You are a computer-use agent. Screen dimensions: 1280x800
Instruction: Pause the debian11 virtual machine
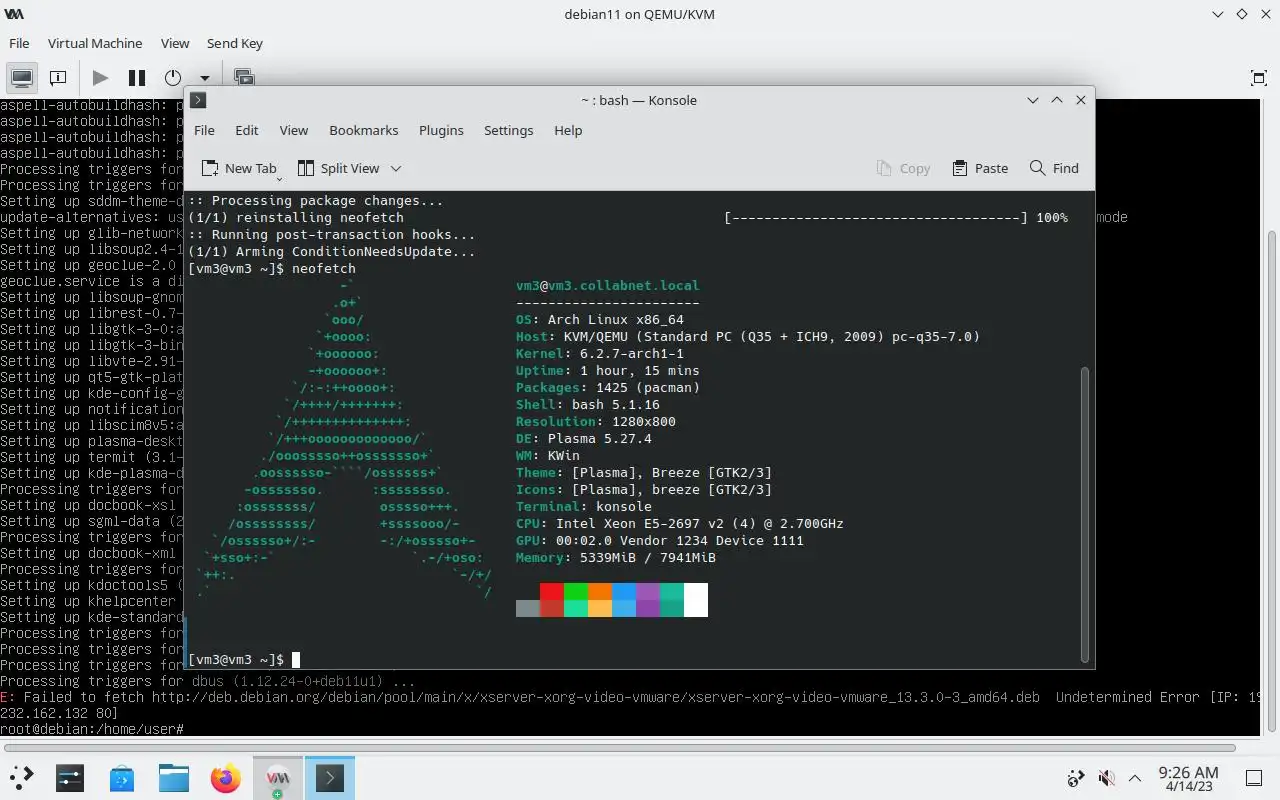click(137, 77)
